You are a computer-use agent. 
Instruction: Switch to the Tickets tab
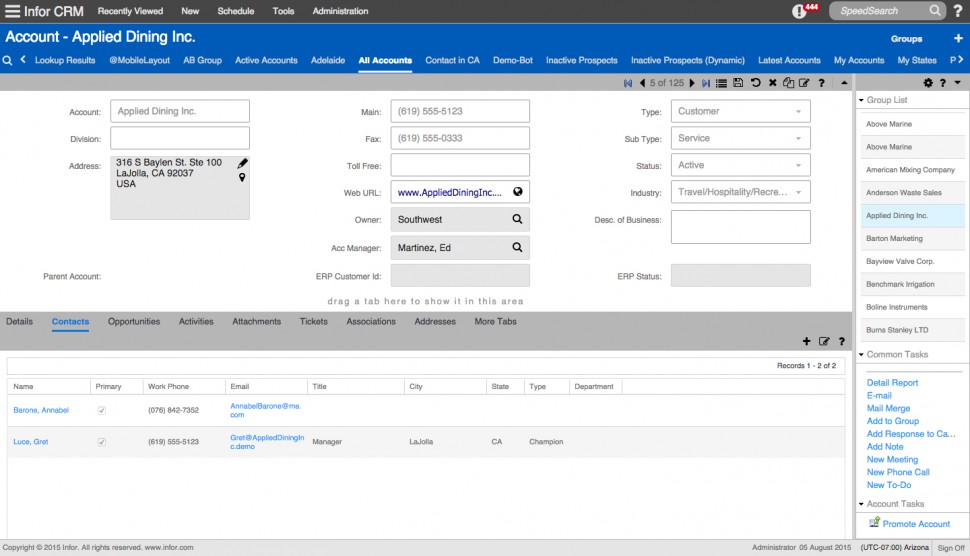[314, 322]
